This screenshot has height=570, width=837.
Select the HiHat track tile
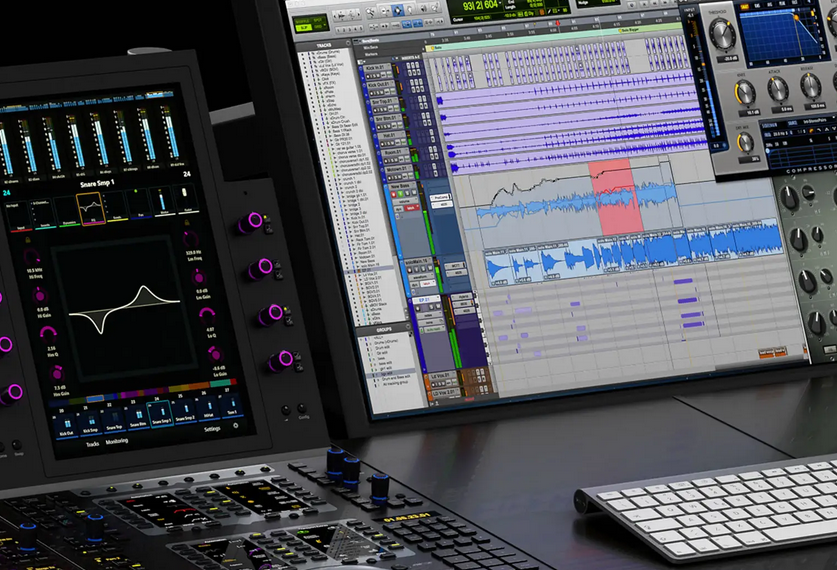(x=209, y=409)
